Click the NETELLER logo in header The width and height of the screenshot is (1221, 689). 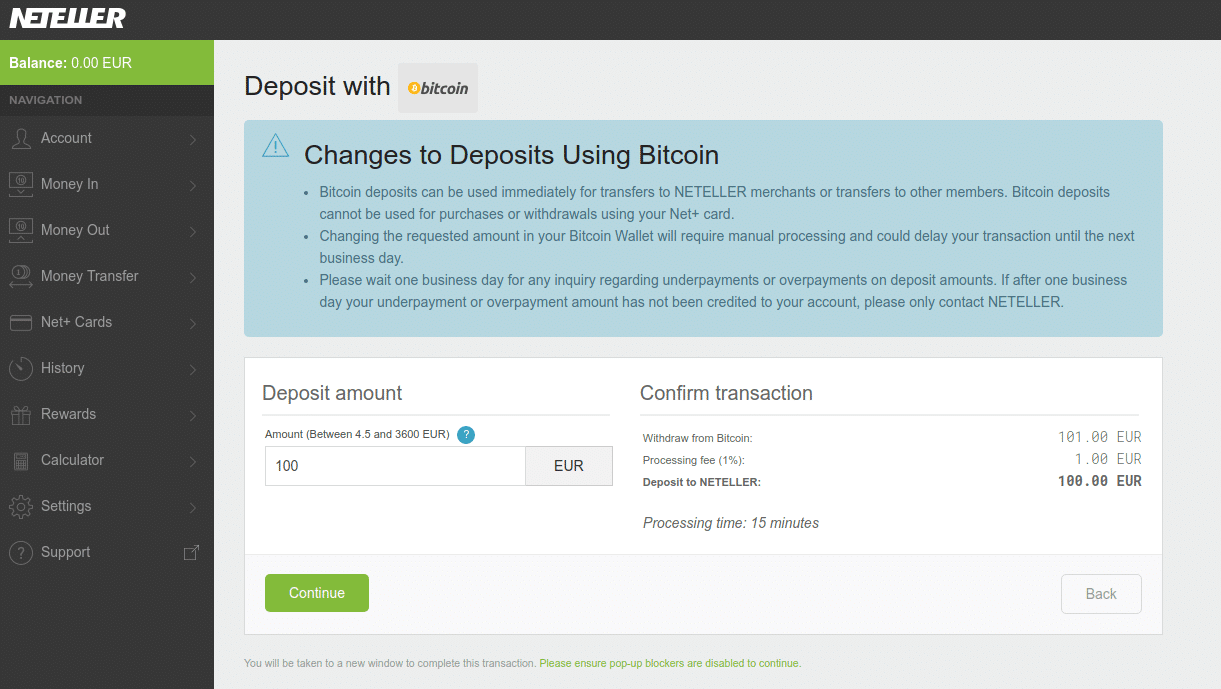pyautogui.click(x=68, y=18)
